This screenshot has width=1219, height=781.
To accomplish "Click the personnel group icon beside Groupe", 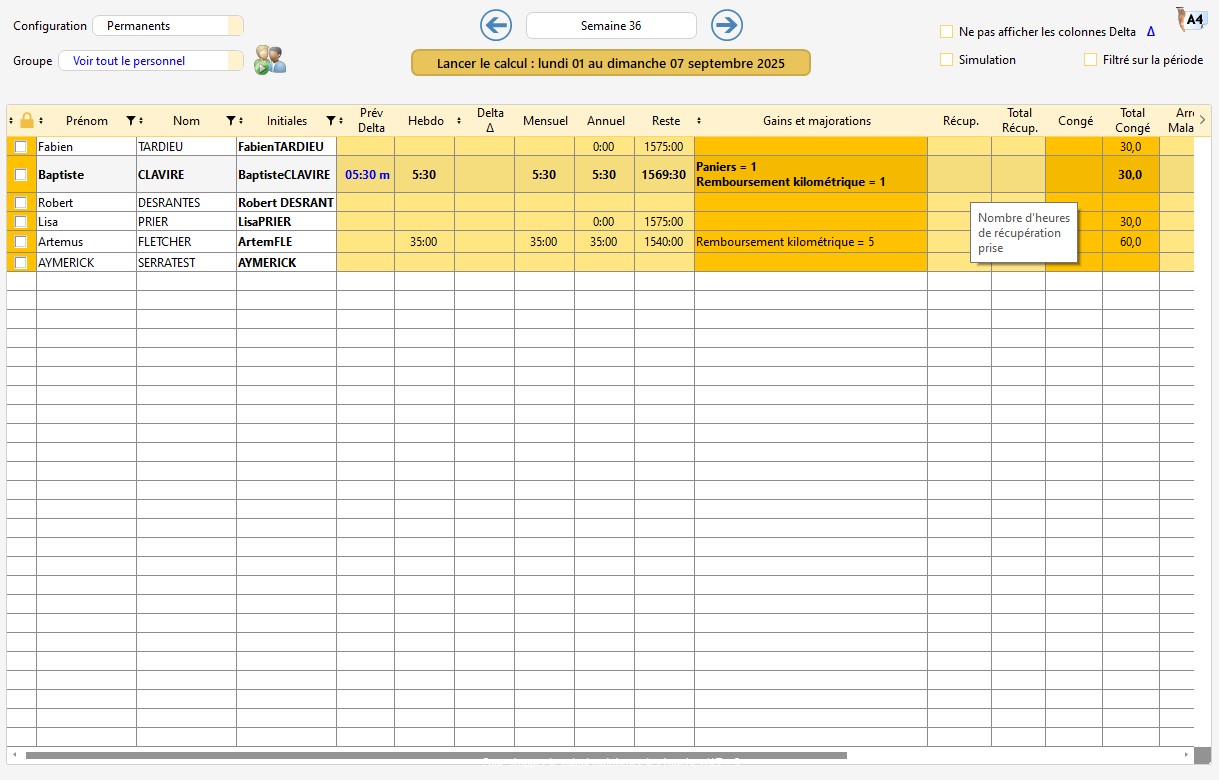I will point(270,60).
